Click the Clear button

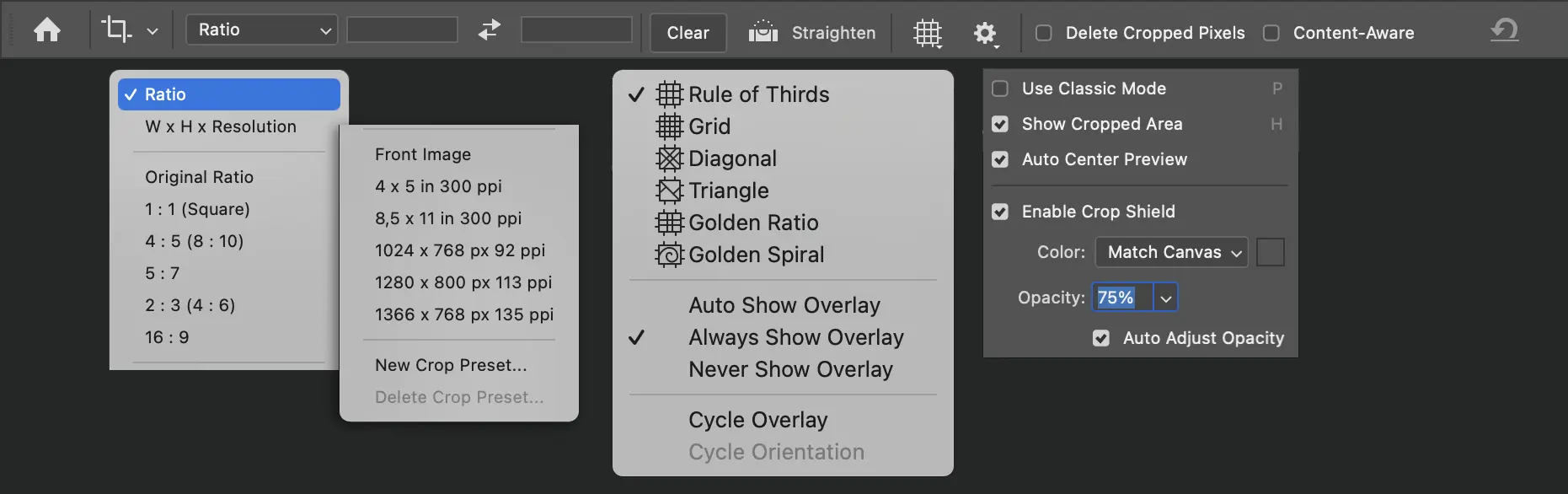click(x=688, y=33)
